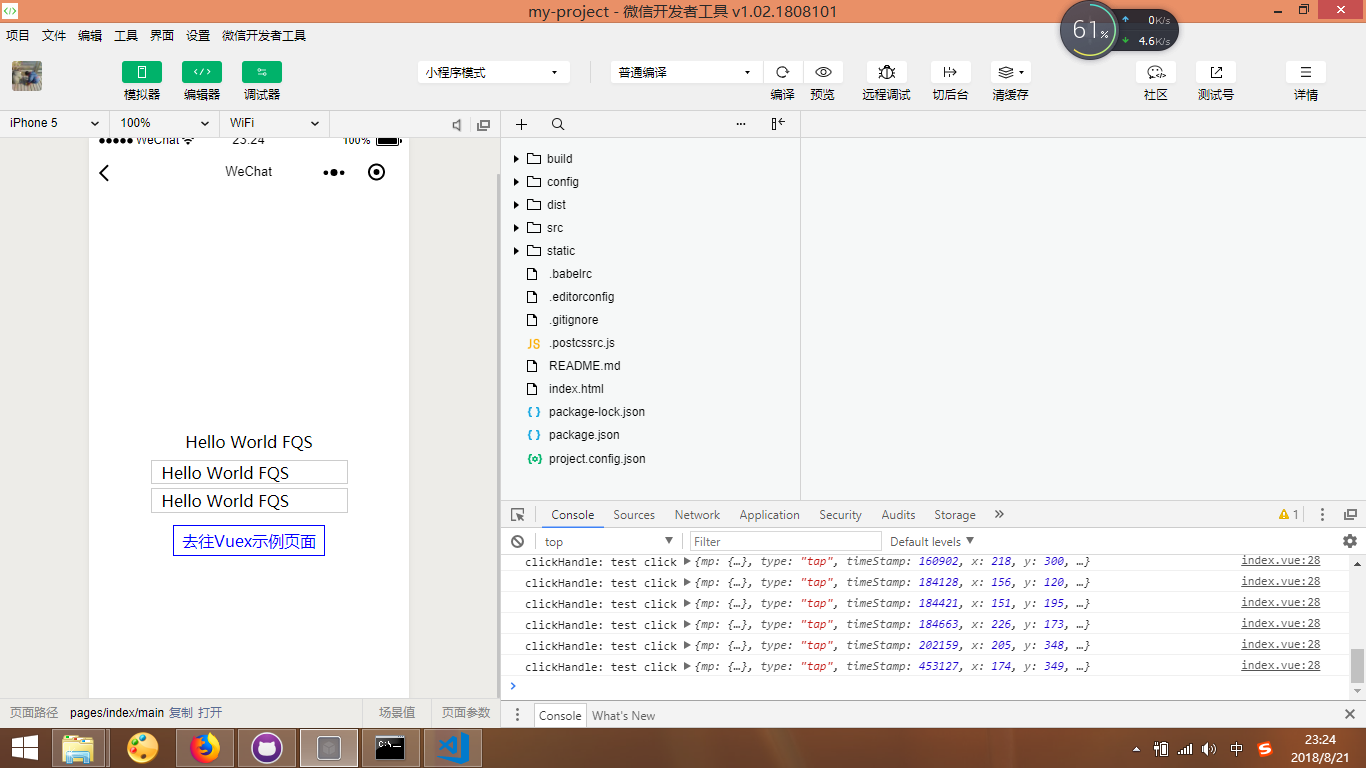Open devtools three-dot customize menu
This screenshot has width=1366, height=768.
coord(1322,515)
